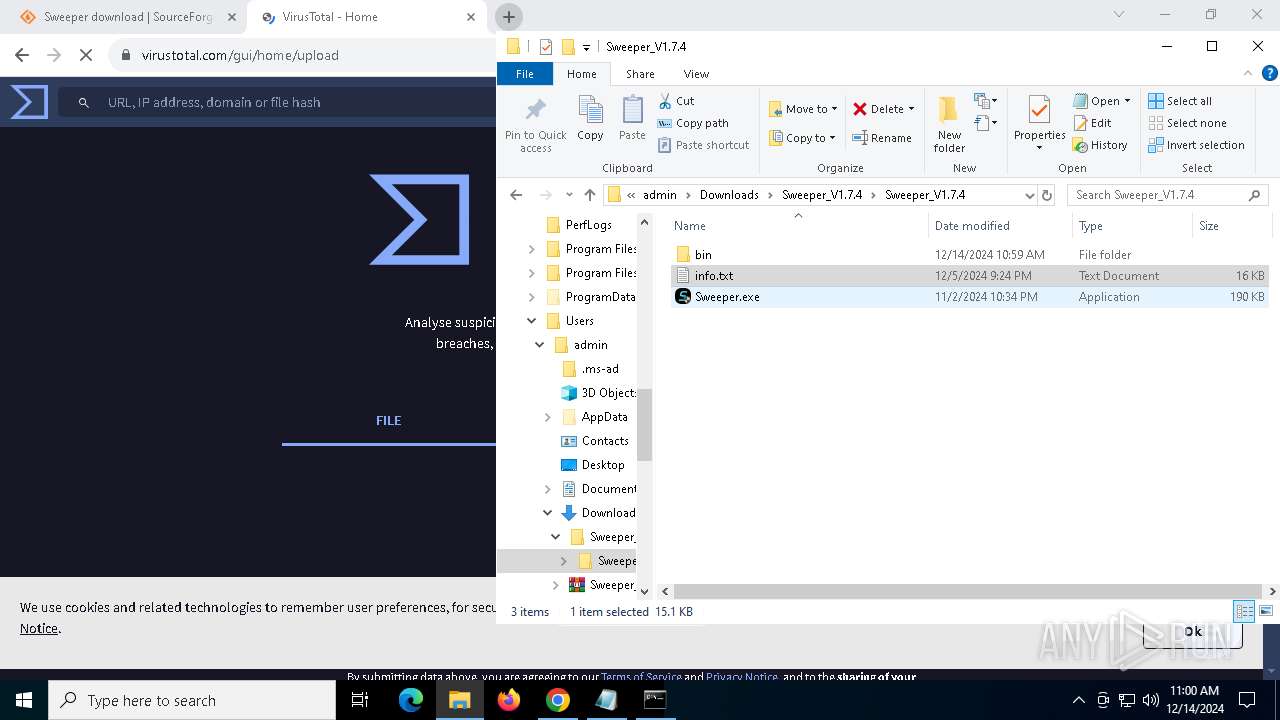Screen dimensions: 1280x720
Task: Click Pin to Quick access icon
Action: click(x=535, y=110)
